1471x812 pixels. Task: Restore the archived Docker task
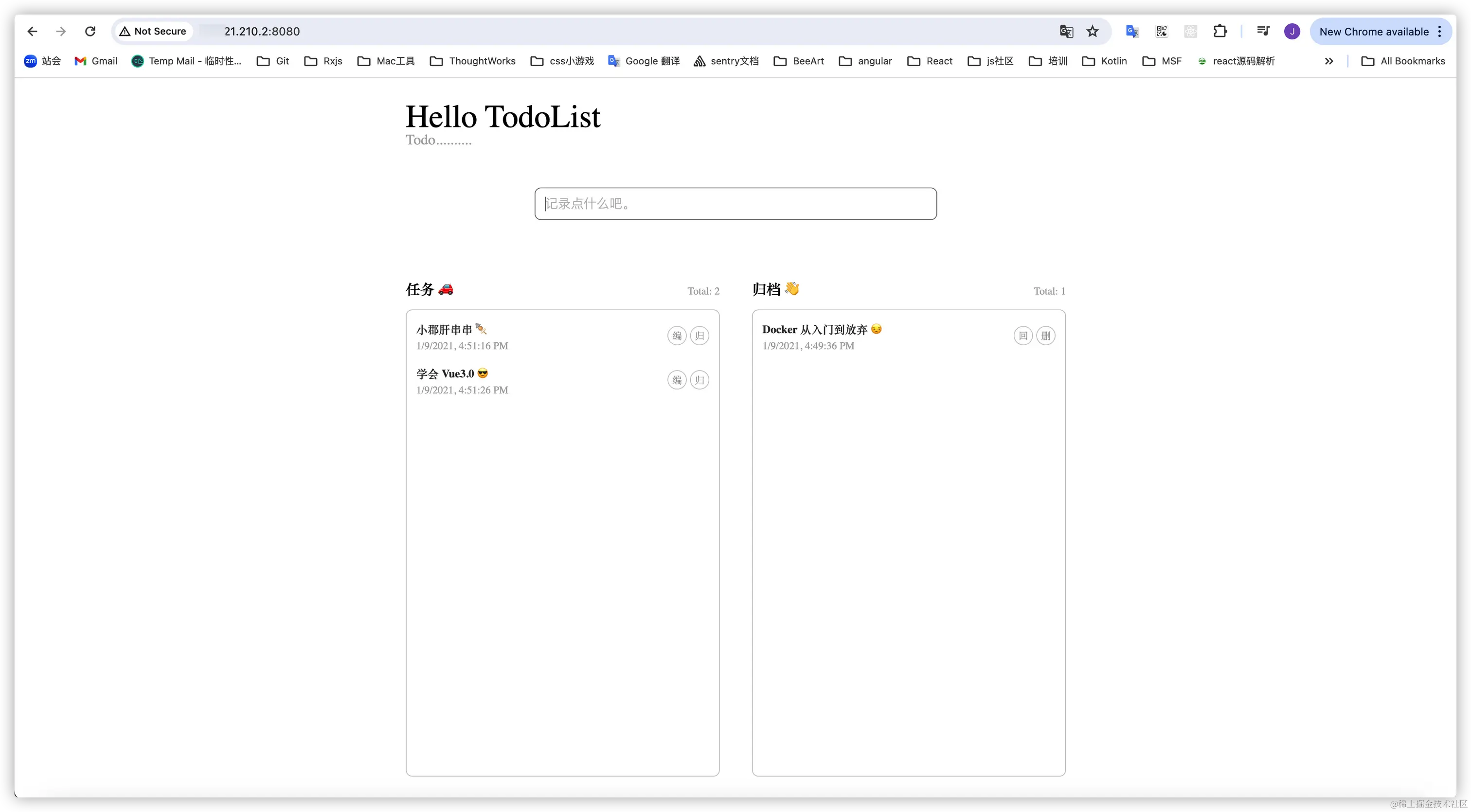tap(1023, 335)
